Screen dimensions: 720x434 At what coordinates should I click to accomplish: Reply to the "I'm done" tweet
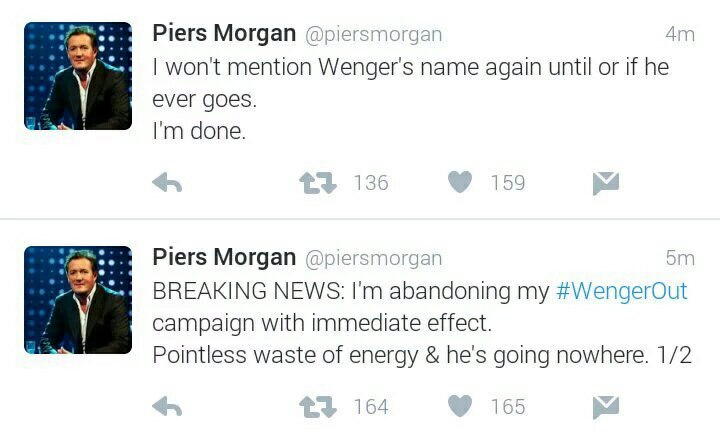(166, 183)
